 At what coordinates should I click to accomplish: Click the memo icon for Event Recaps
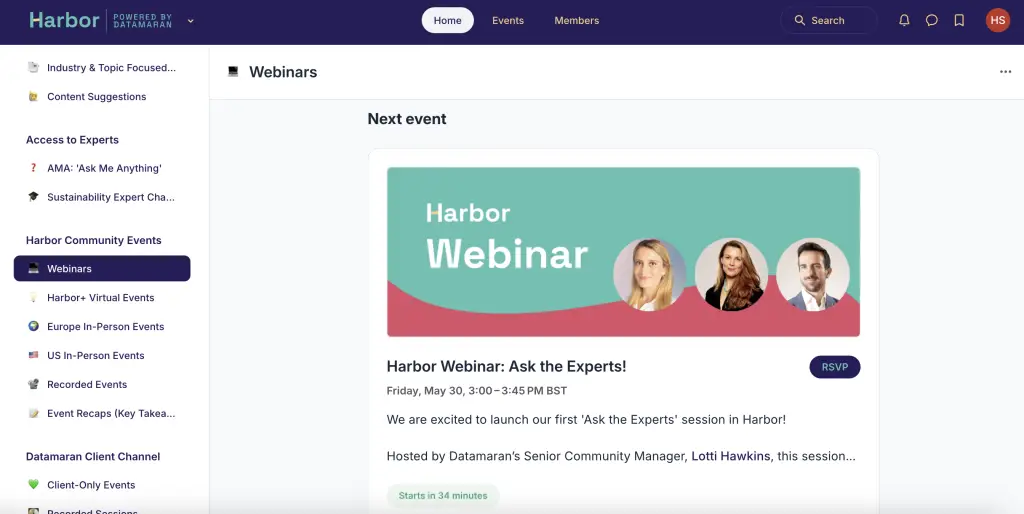click(33, 413)
